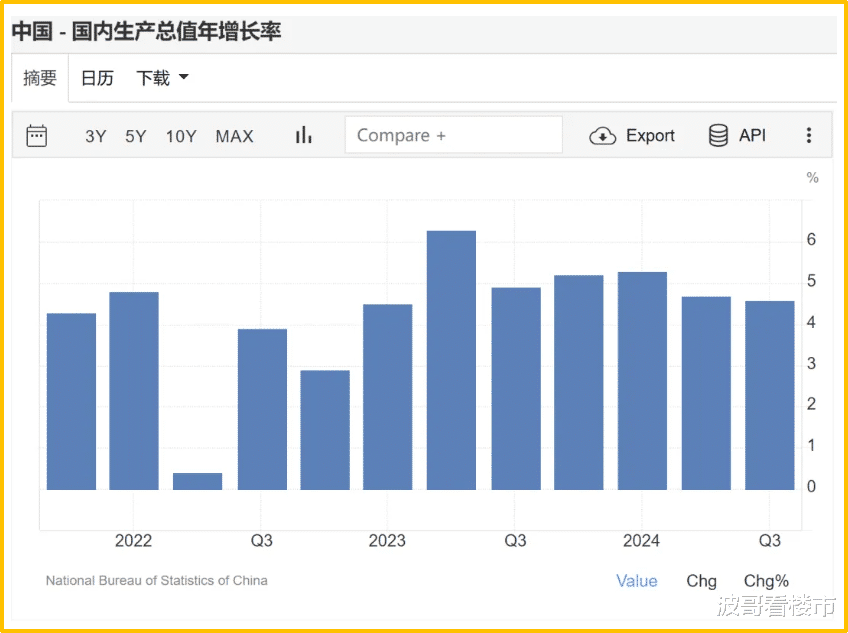848x633 pixels.
Task: Click the 2024 x-axis label
Action: point(641,540)
